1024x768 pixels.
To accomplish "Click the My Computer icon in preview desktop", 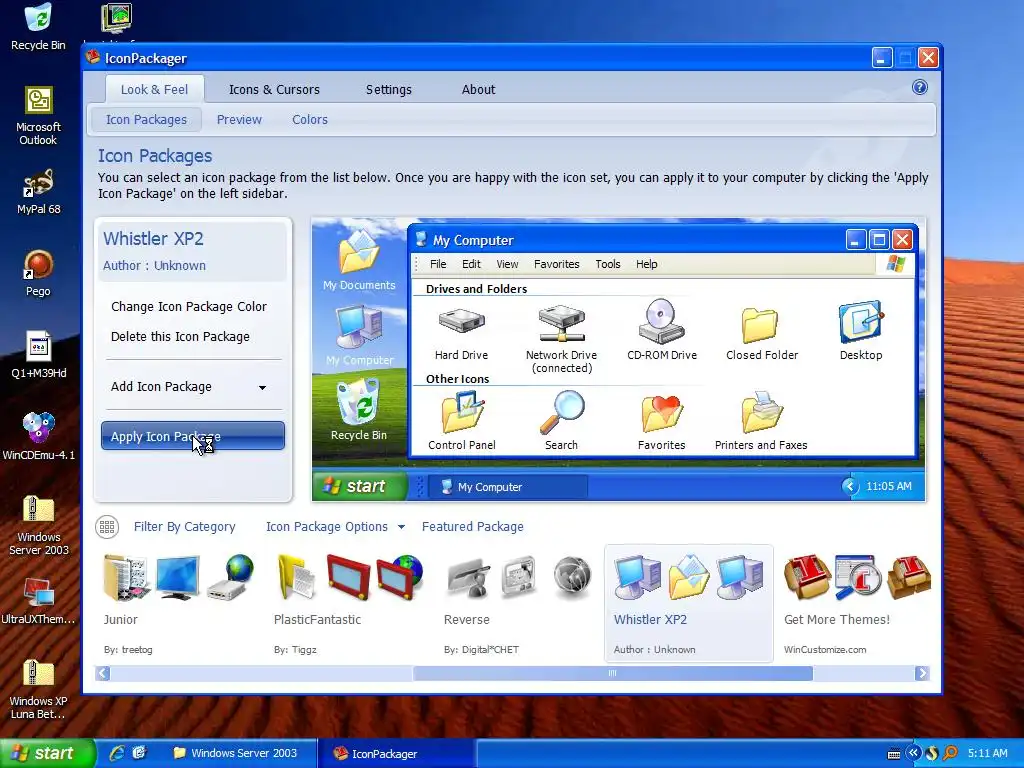I will [x=359, y=327].
